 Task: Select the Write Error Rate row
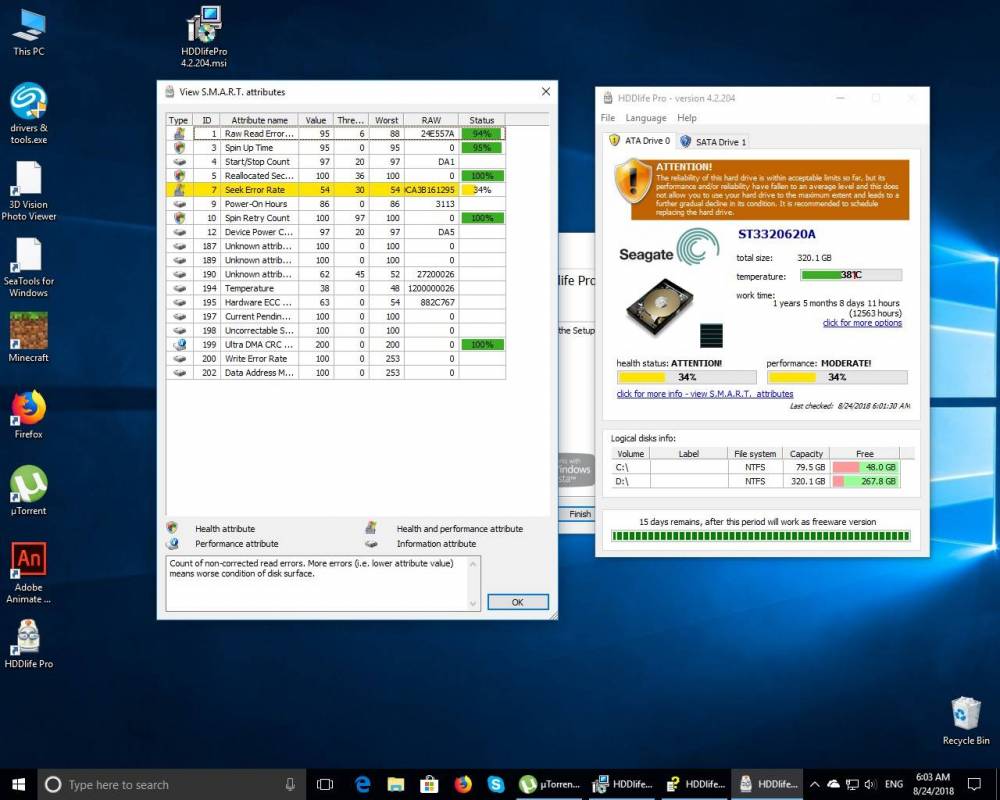(x=335, y=359)
